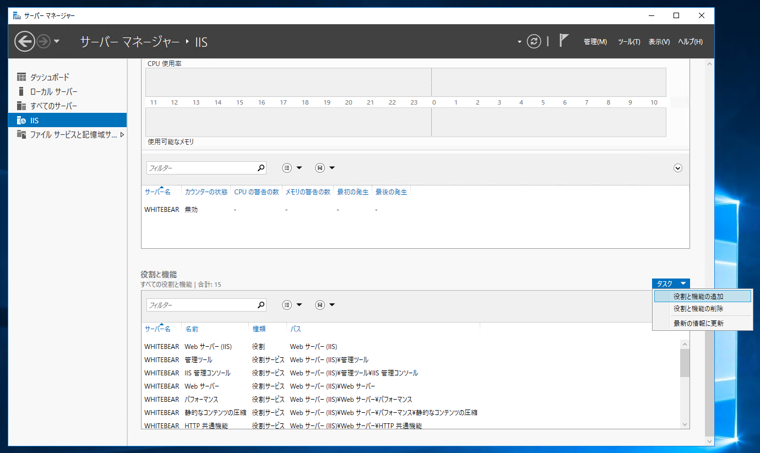Open performance list options icon
The width and height of the screenshot is (760, 453).
coord(287,168)
